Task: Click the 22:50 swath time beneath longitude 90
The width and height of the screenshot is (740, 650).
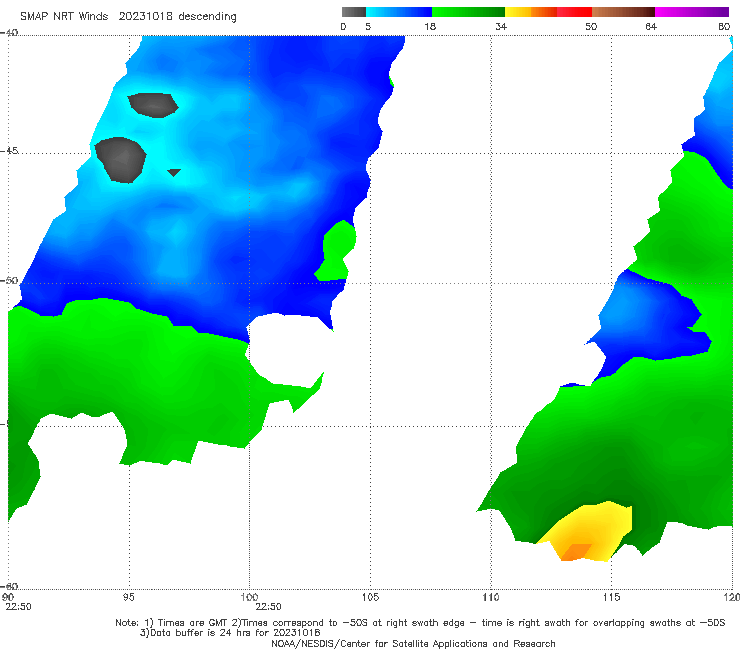Action: (18, 607)
